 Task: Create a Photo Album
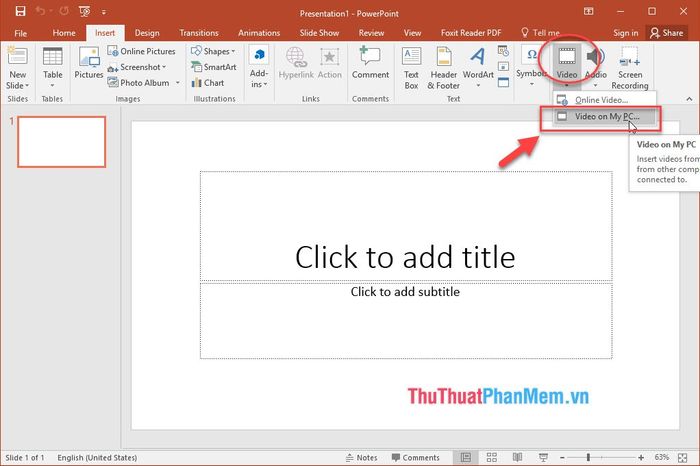[139, 83]
